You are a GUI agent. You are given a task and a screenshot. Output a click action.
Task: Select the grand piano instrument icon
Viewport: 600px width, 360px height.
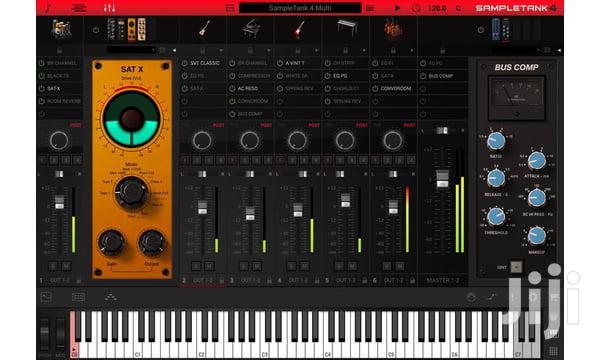pos(251,29)
